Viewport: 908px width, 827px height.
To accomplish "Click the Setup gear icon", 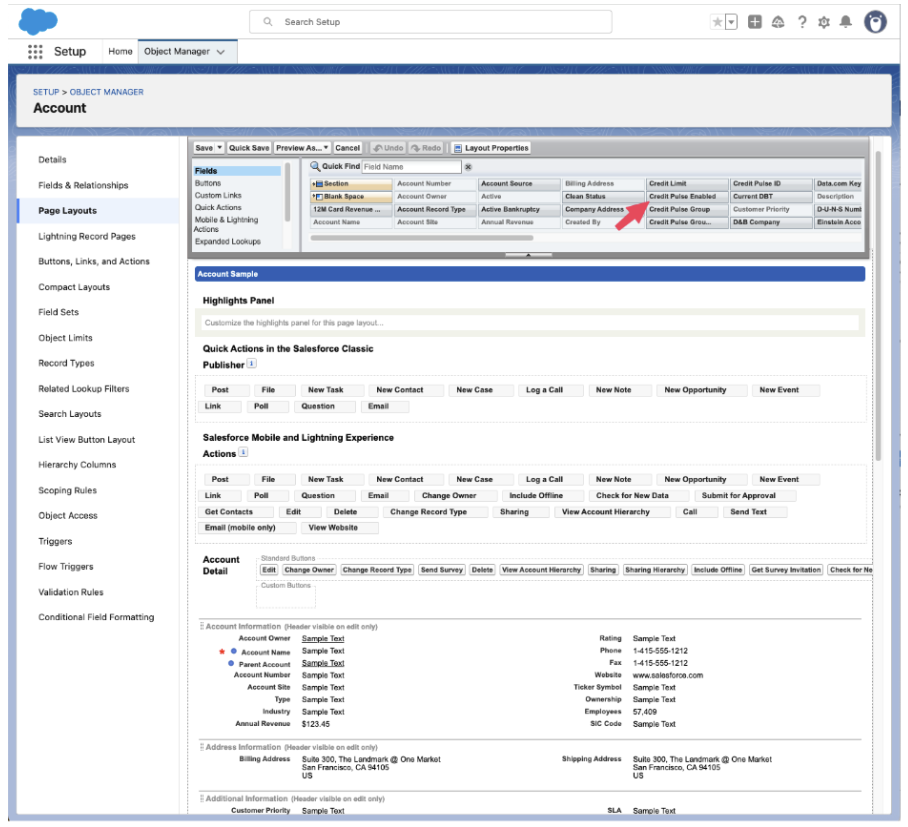I will click(824, 22).
